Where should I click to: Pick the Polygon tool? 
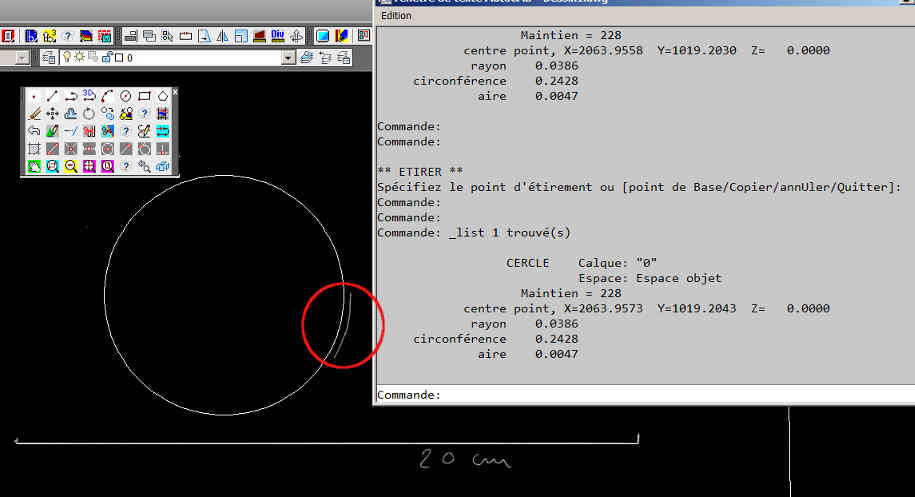coord(163,96)
